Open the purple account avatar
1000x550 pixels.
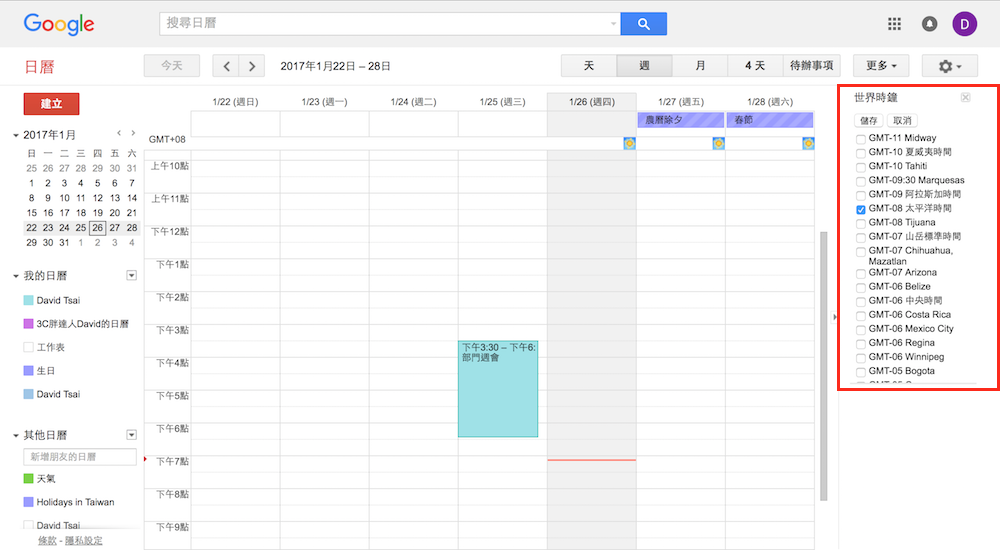click(964, 24)
